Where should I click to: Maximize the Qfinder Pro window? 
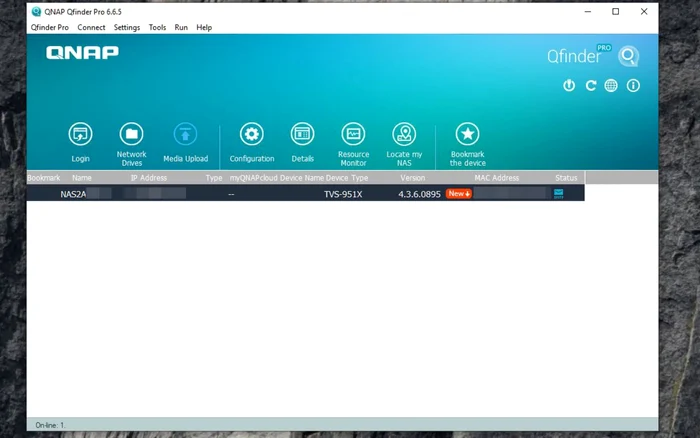616,12
